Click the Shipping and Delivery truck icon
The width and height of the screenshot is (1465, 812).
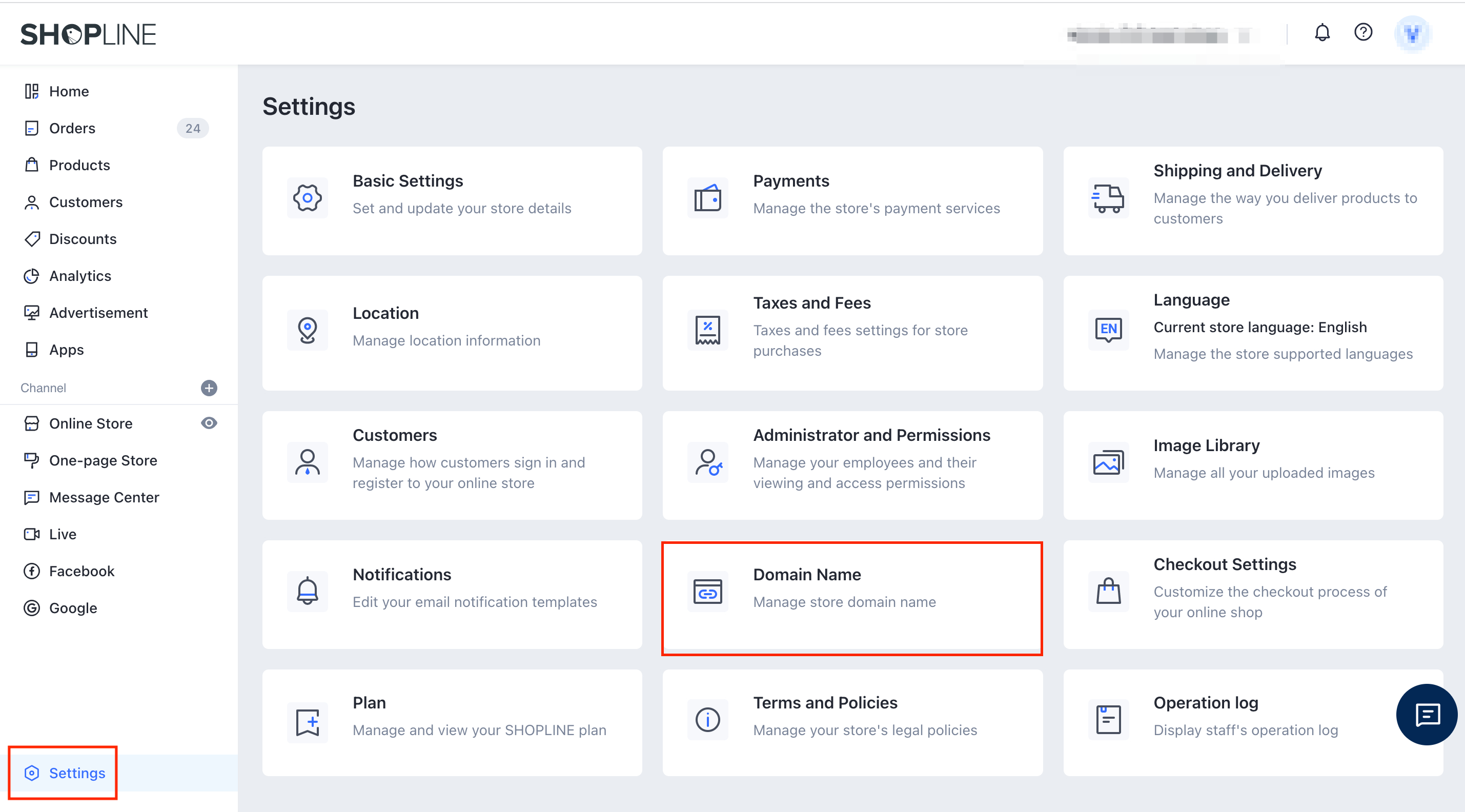tap(1108, 198)
